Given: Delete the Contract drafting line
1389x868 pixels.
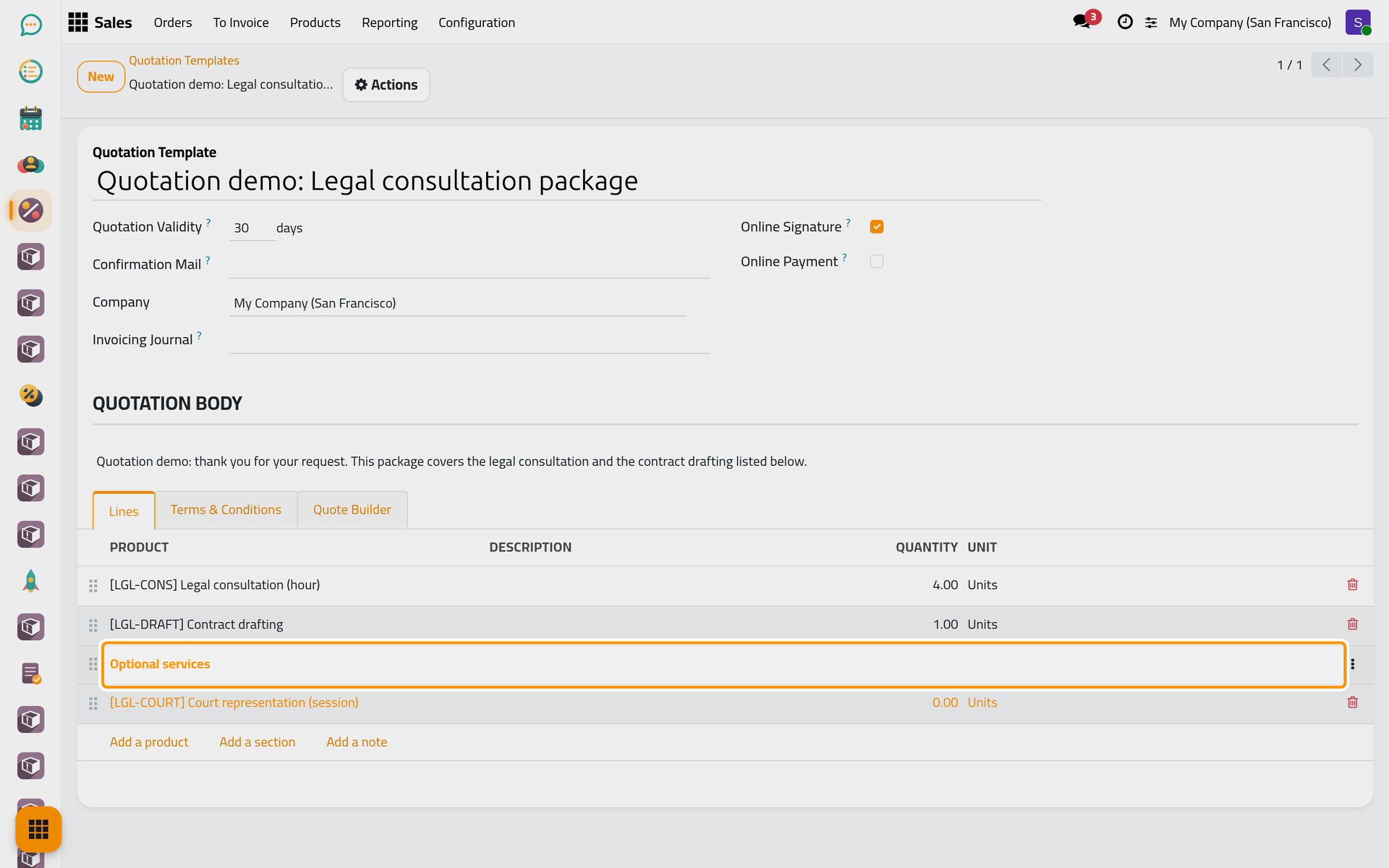Looking at the screenshot, I should point(1352,624).
